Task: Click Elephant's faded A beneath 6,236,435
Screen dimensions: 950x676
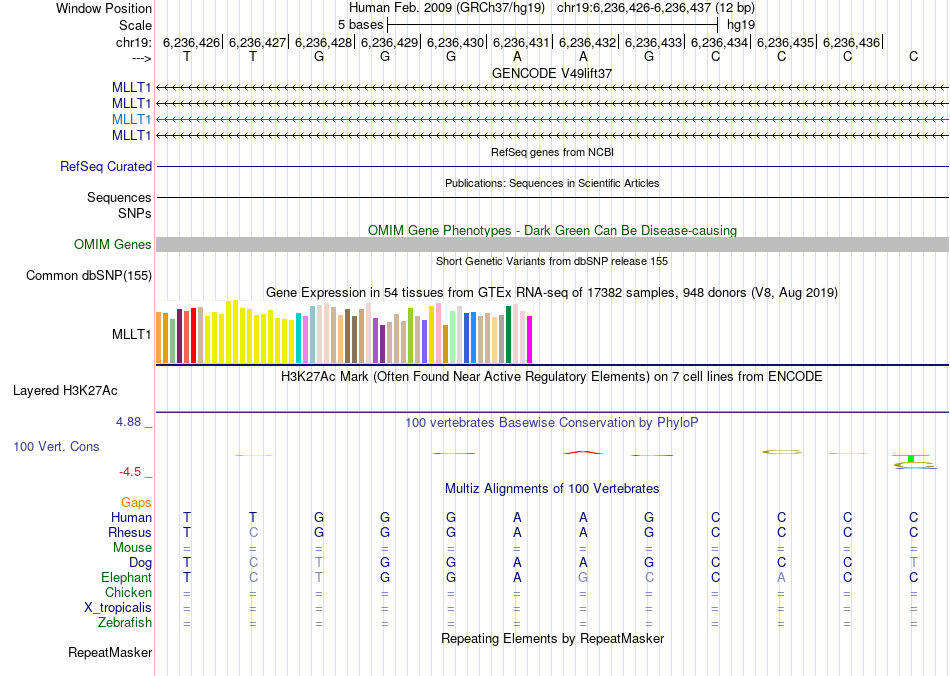Action: (x=781, y=578)
